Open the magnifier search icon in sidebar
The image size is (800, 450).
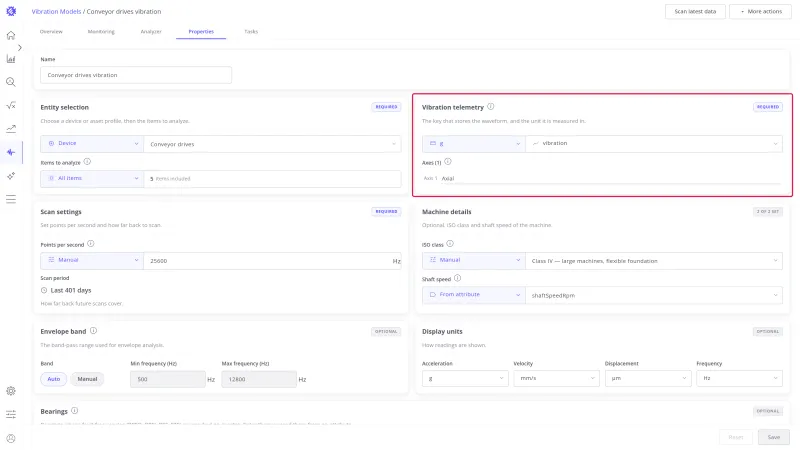(x=11, y=82)
